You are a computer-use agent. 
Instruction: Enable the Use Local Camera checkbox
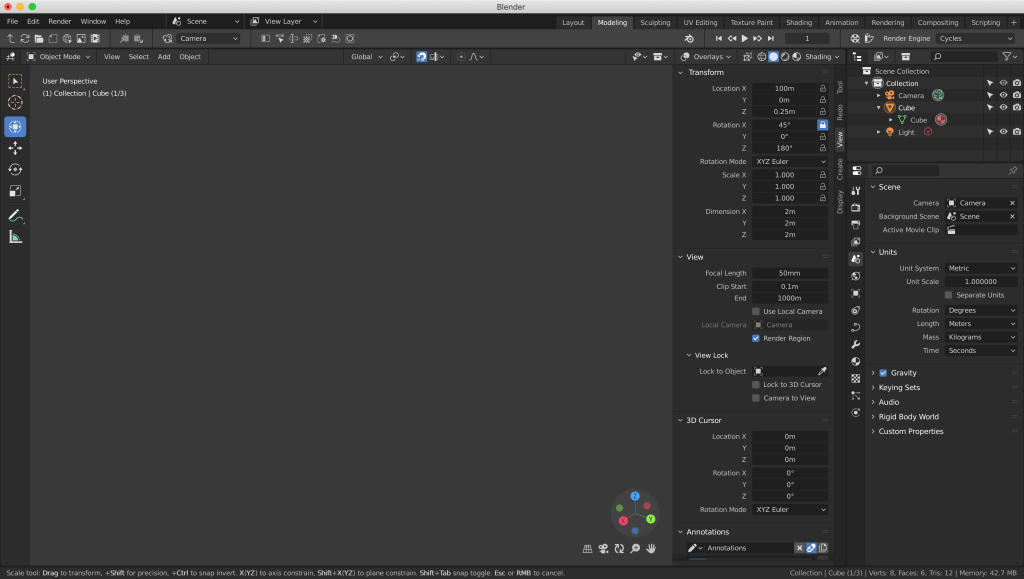coord(756,311)
